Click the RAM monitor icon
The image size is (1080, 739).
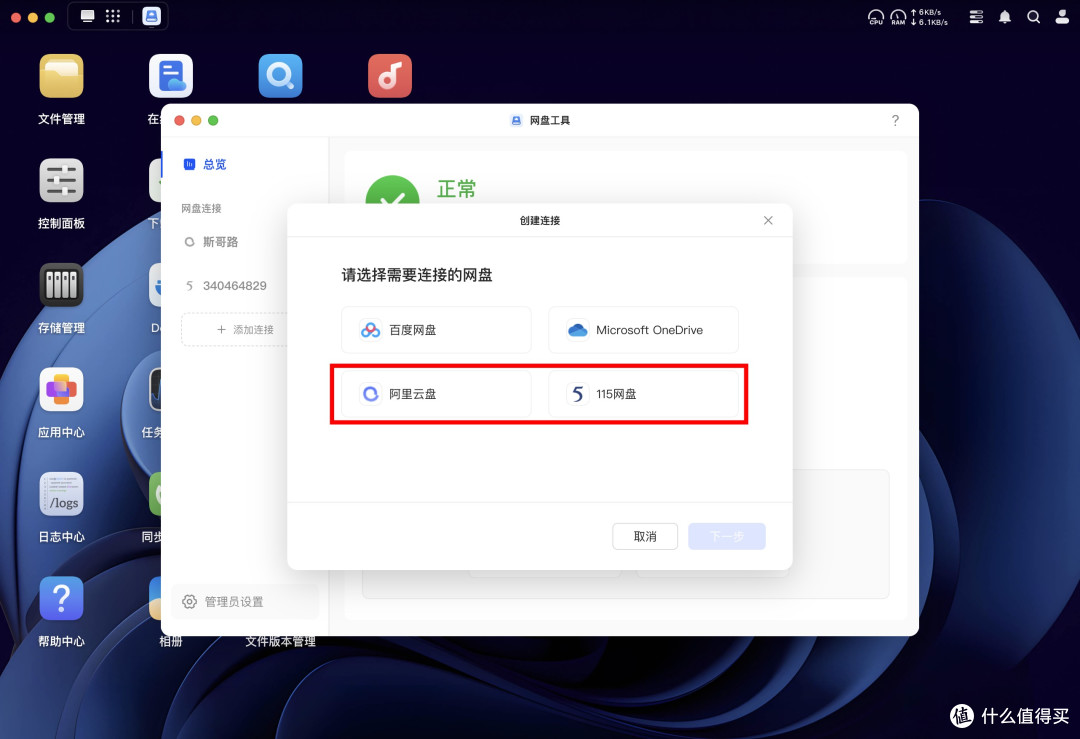pyautogui.click(x=898, y=17)
